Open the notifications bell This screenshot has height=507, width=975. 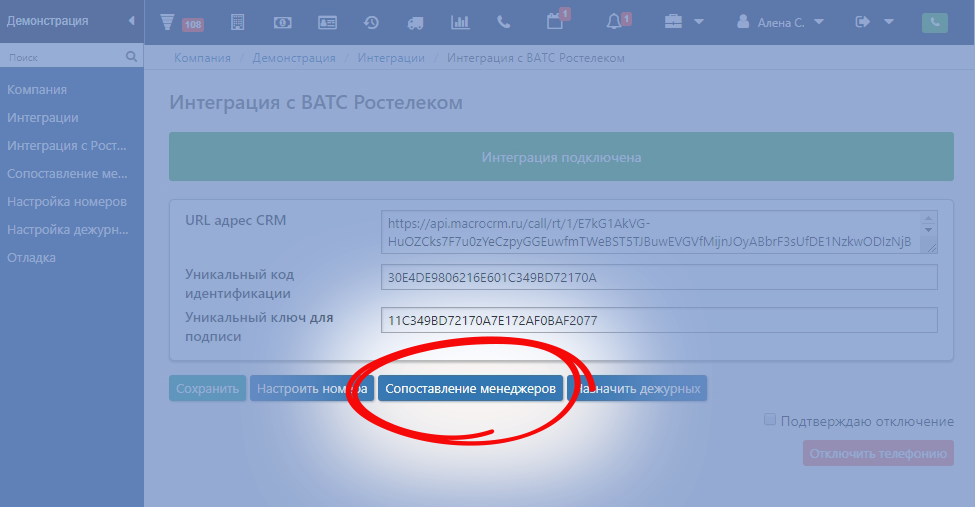[616, 22]
